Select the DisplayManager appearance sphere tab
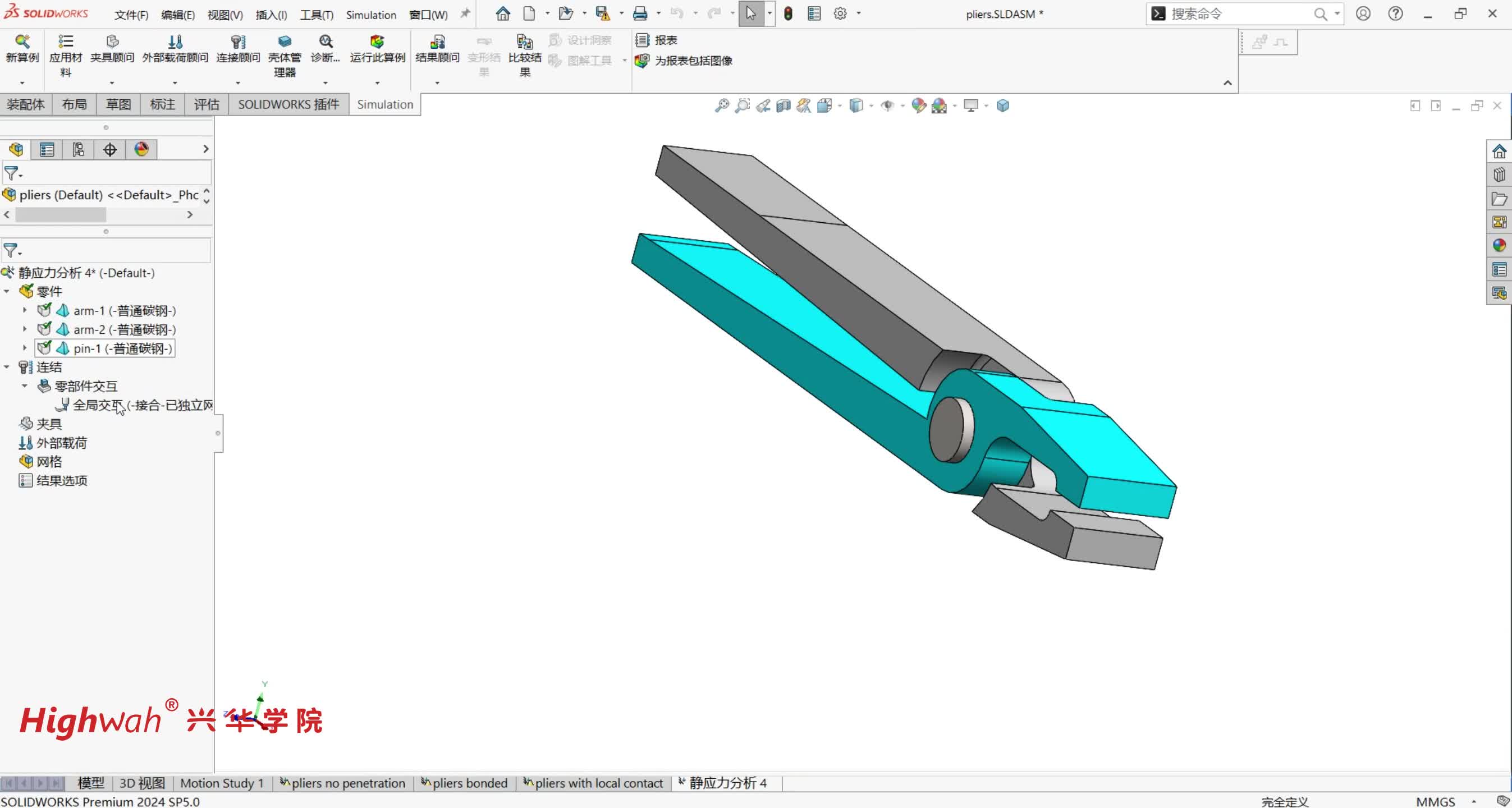This screenshot has width=1512, height=808. click(x=141, y=149)
